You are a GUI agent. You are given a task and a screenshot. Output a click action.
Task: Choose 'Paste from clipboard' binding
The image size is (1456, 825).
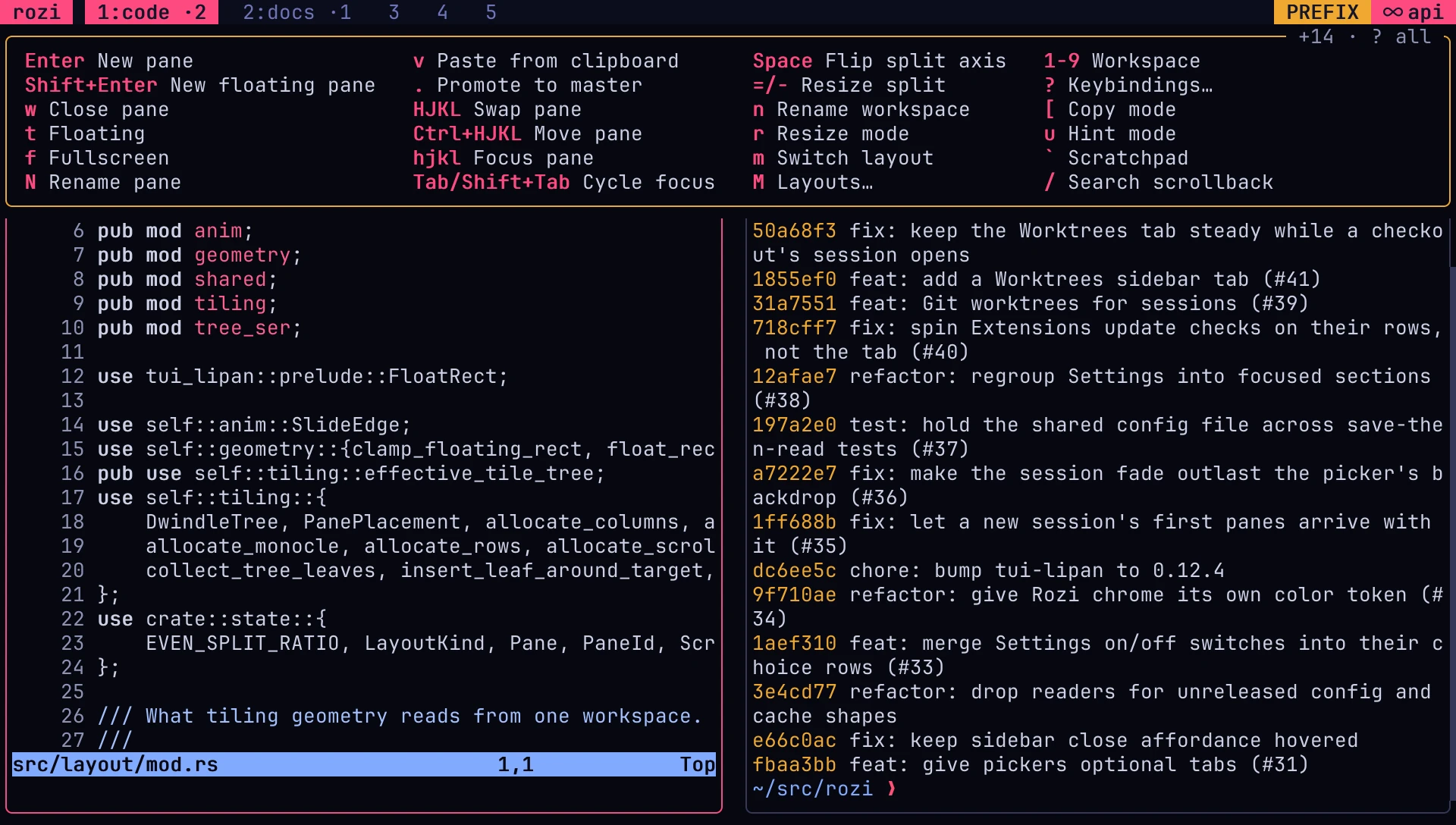pos(546,61)
